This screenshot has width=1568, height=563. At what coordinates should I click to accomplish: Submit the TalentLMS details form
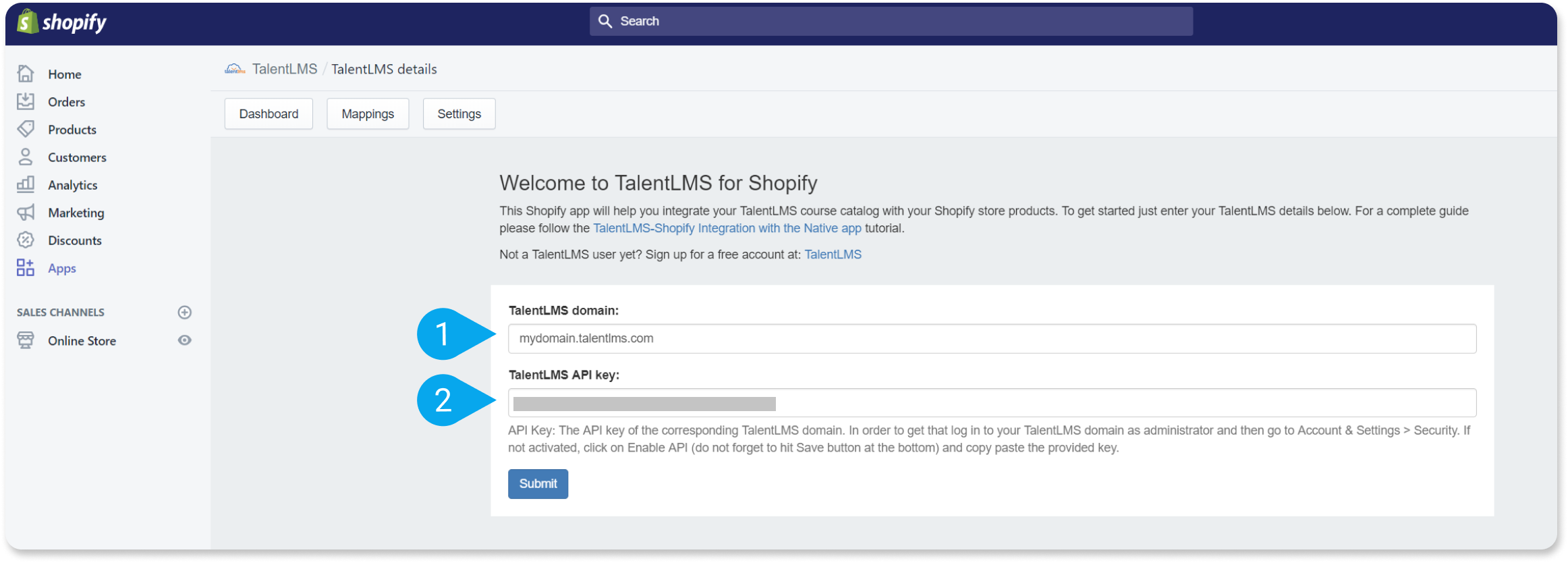click(538, 483)
